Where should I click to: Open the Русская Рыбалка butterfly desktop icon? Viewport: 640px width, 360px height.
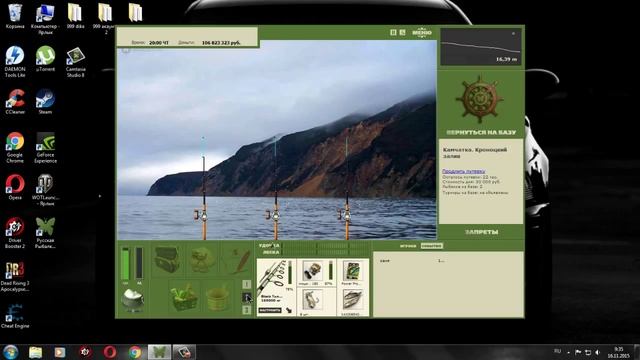coord(45,233)
